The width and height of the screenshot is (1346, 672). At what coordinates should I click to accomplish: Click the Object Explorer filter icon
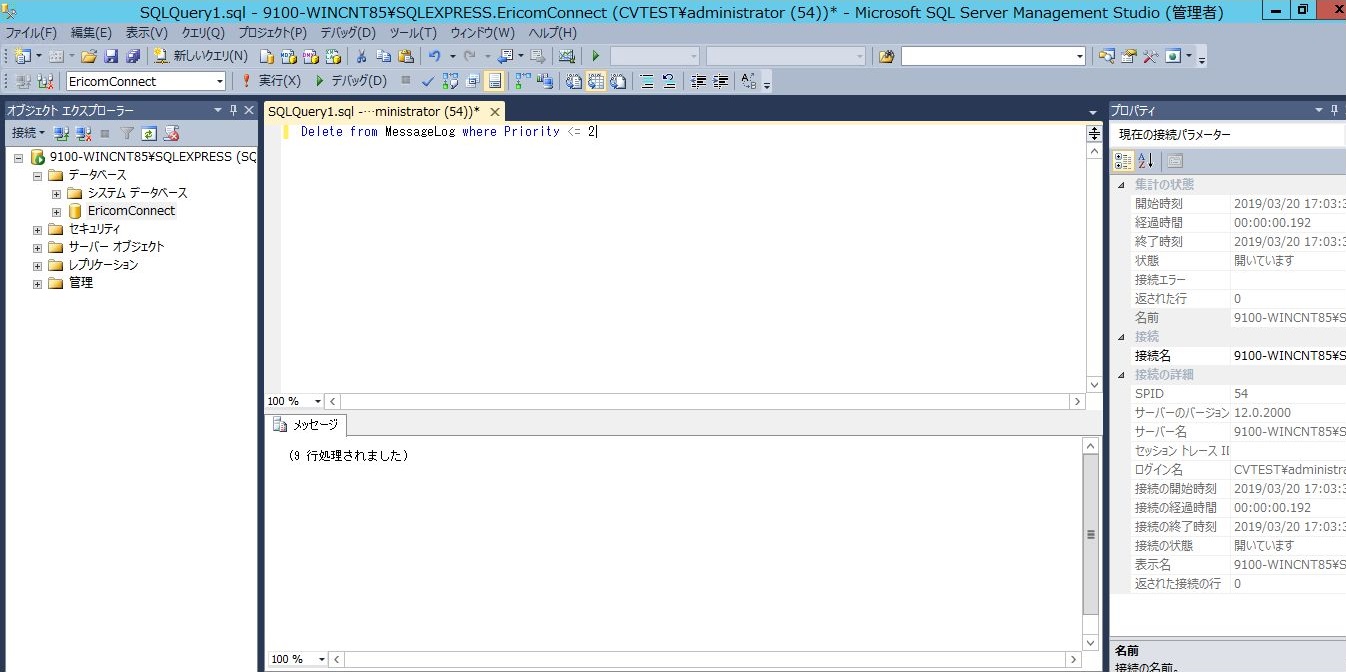click(x=127, y=133)
